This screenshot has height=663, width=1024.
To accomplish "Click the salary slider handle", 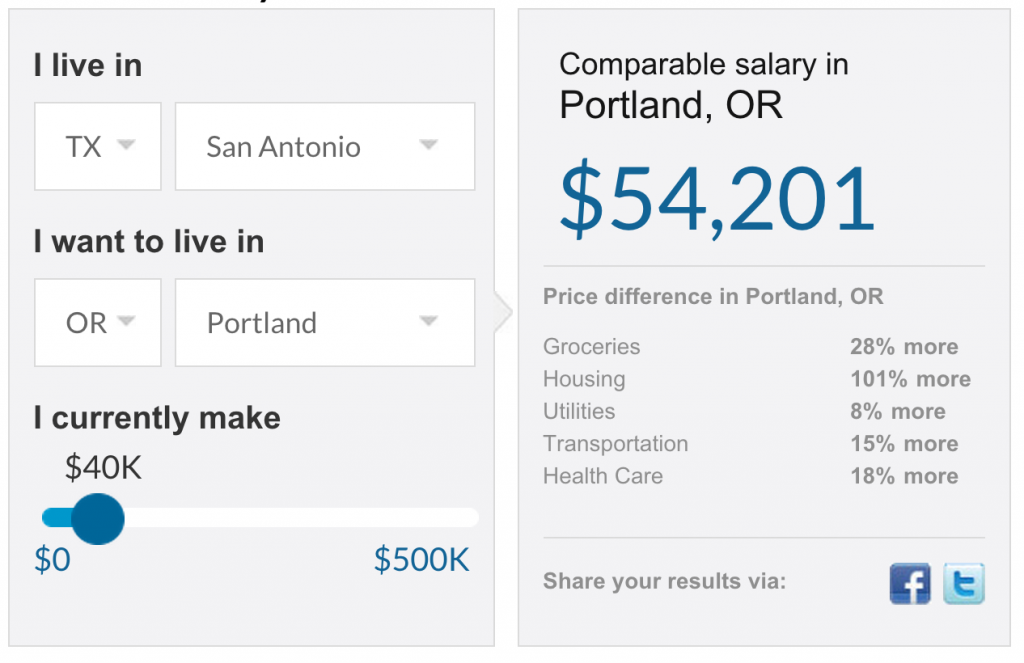I will [98, 519].
